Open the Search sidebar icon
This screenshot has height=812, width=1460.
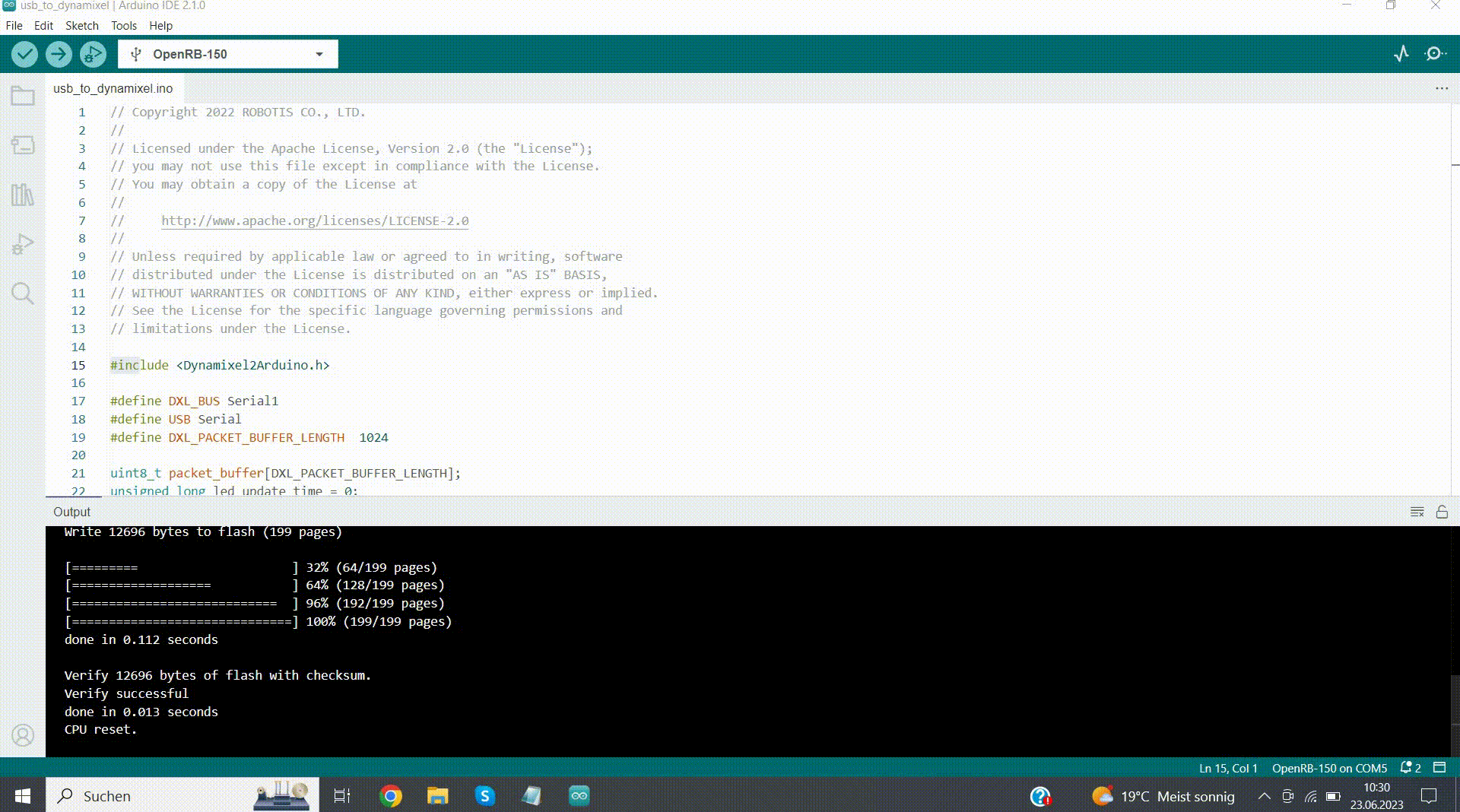click(x=23, y=293)
